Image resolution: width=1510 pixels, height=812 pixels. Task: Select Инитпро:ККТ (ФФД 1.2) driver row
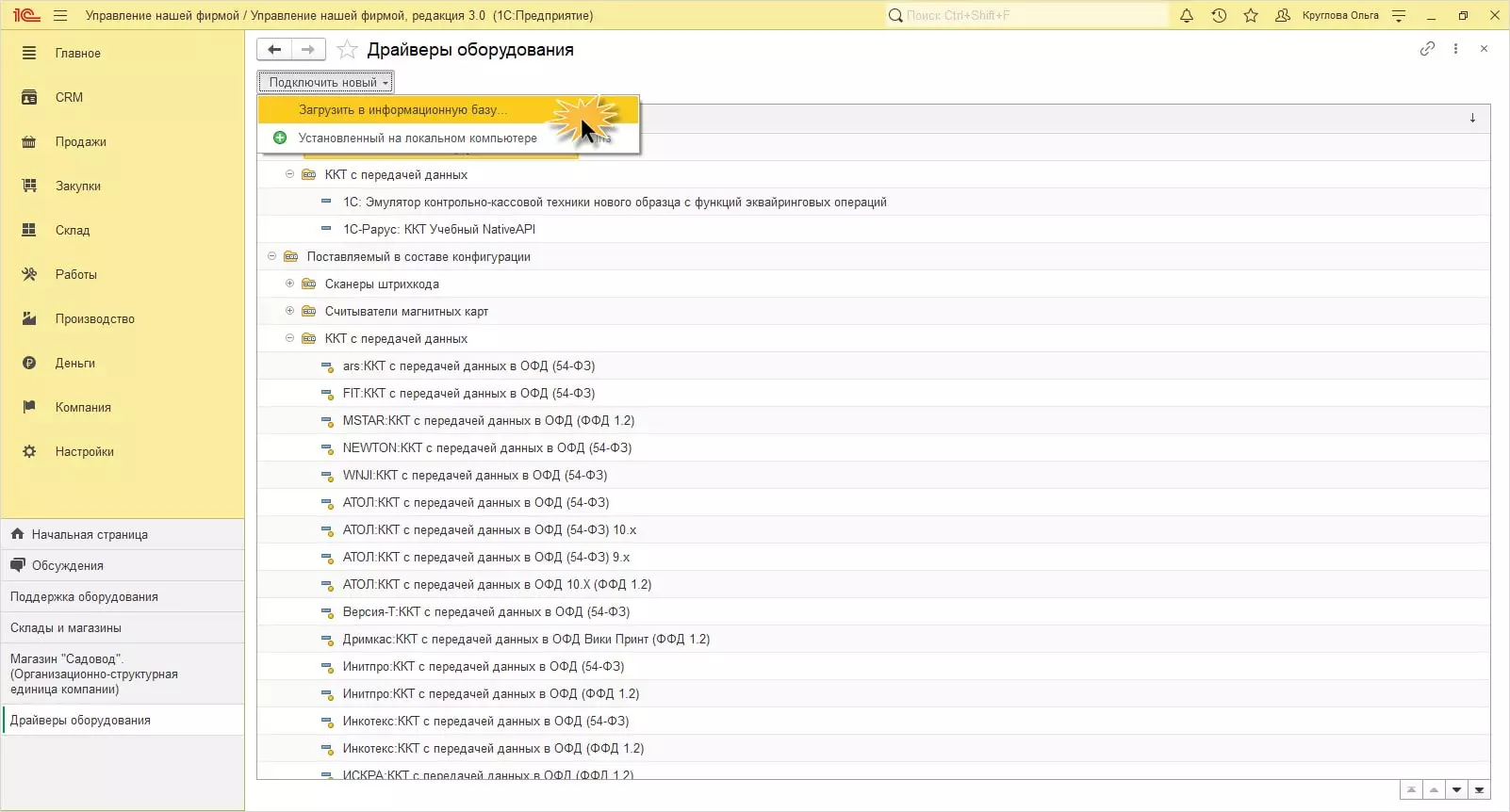(874, 693)
